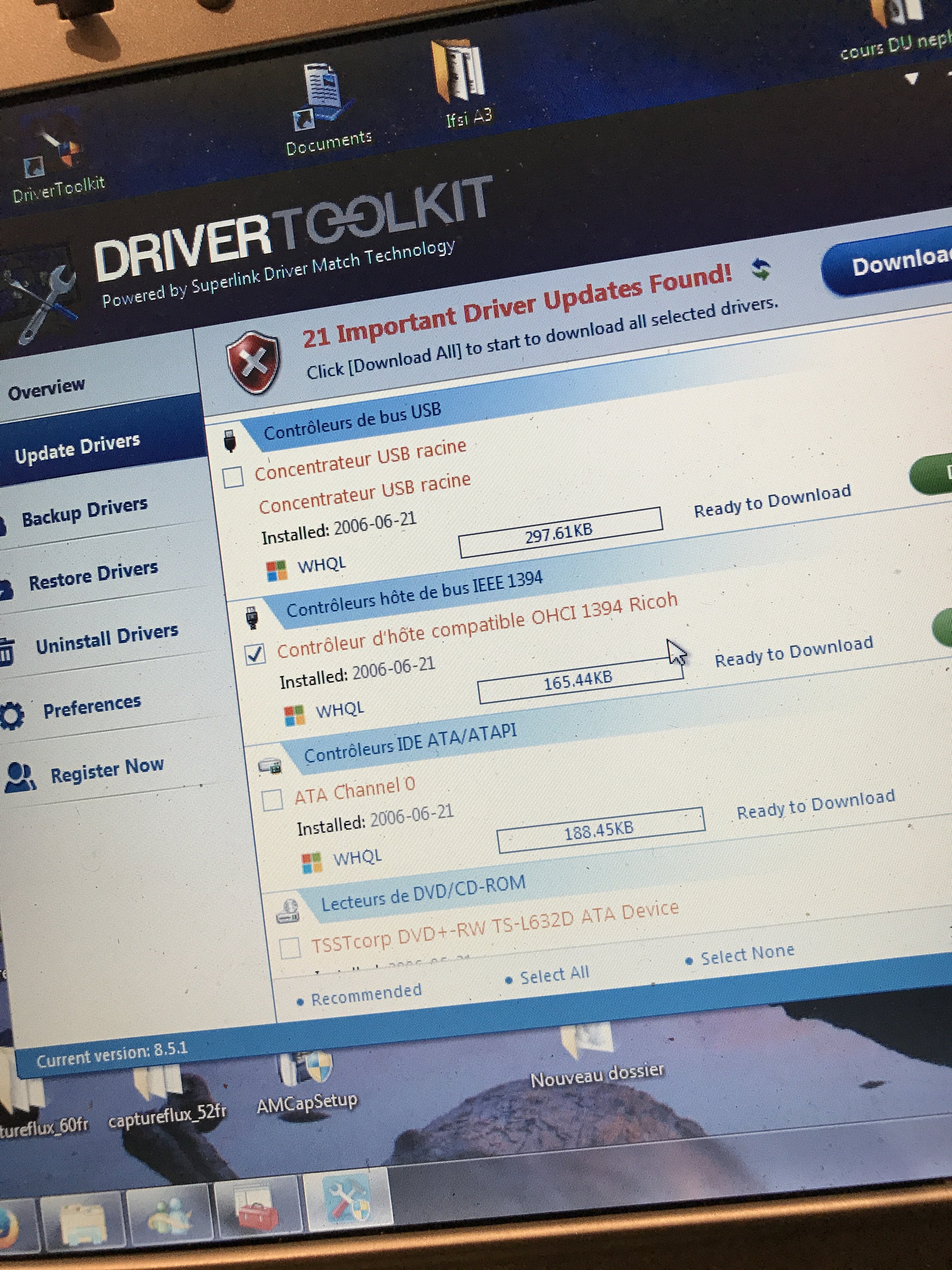952x1270 pixels.
Task: Click the red shield warning icon
Action: click(x=253, y=362)
